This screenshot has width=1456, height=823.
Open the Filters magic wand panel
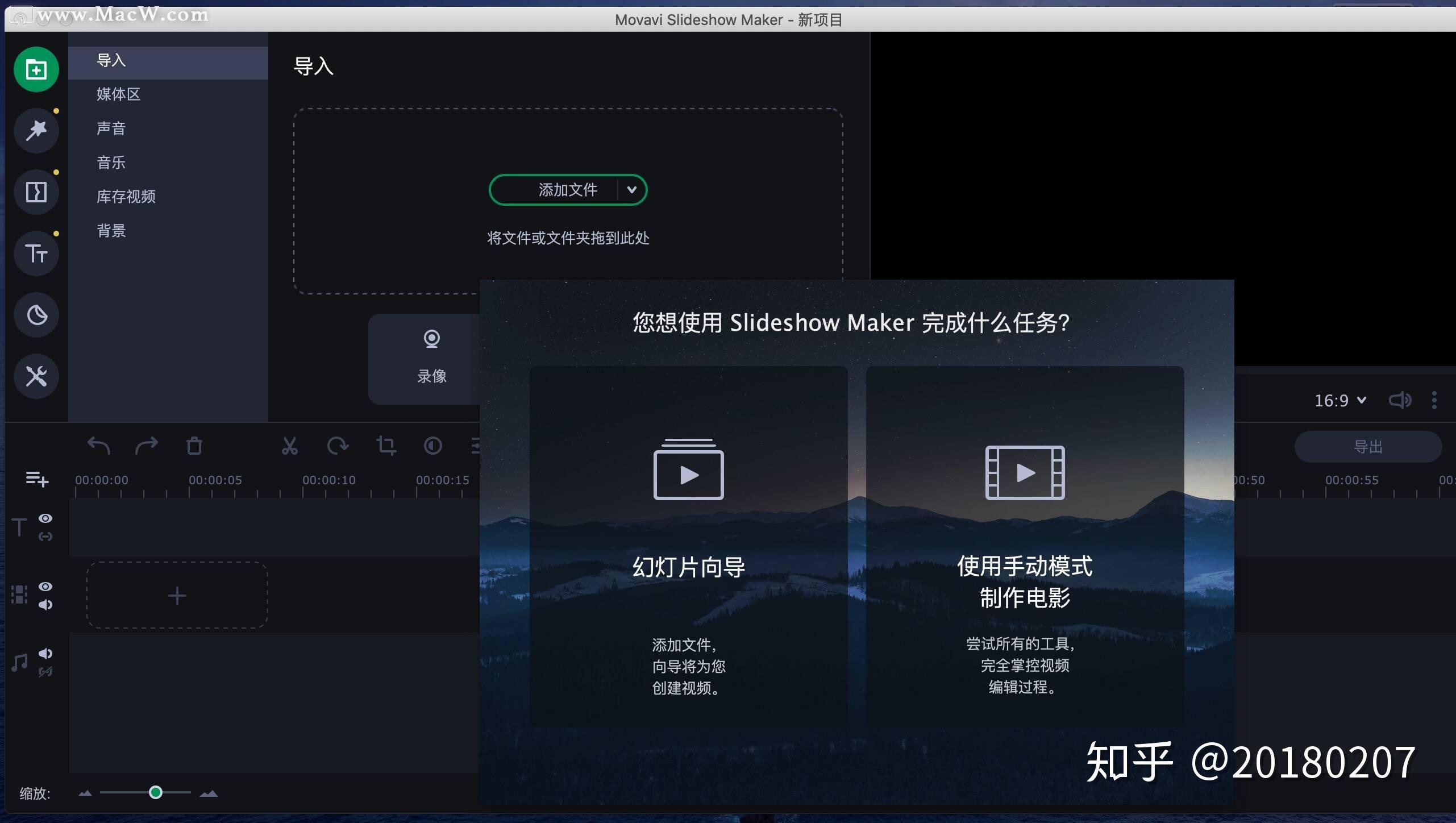tap(36, 131)
